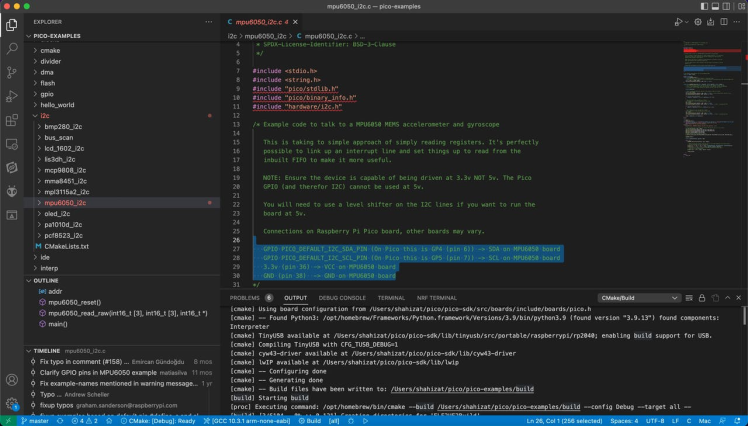This screenshot has height=426, width=748.
Task: Open the Search view in activity bar
Action: pos(12,47)
